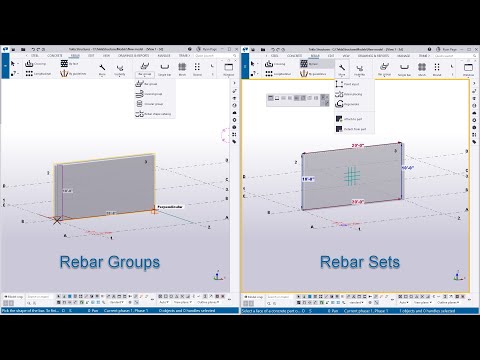Click Single bar tool in right window

click(404, 69)
